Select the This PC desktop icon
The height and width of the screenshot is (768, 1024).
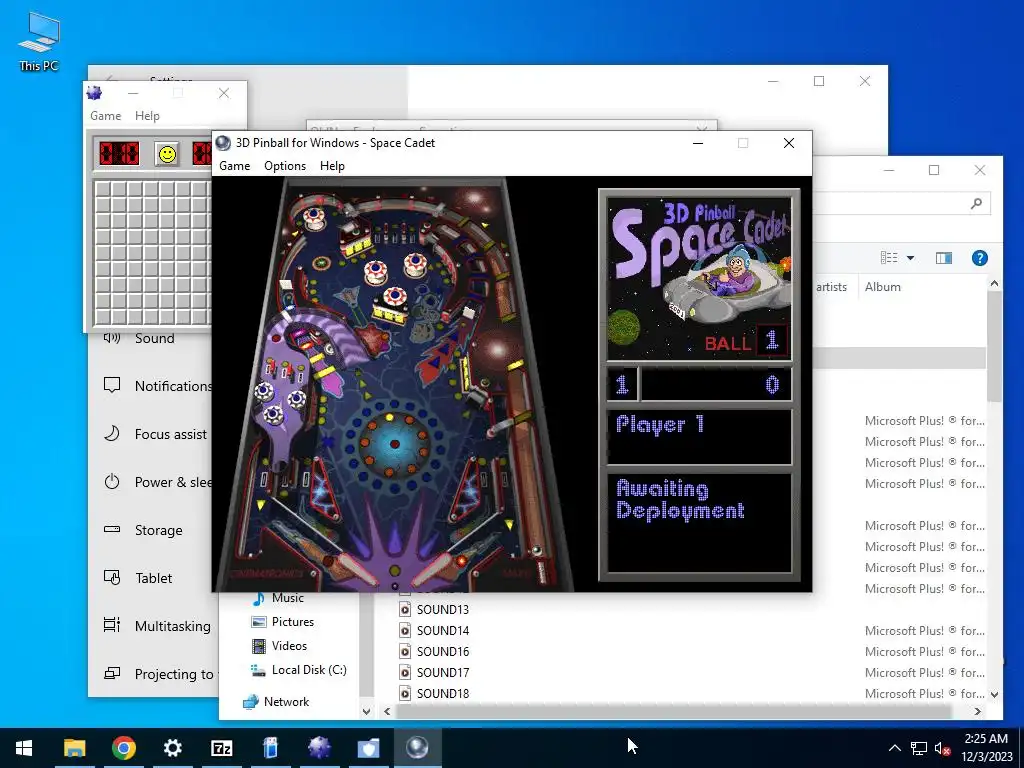[x=39, y=42]
